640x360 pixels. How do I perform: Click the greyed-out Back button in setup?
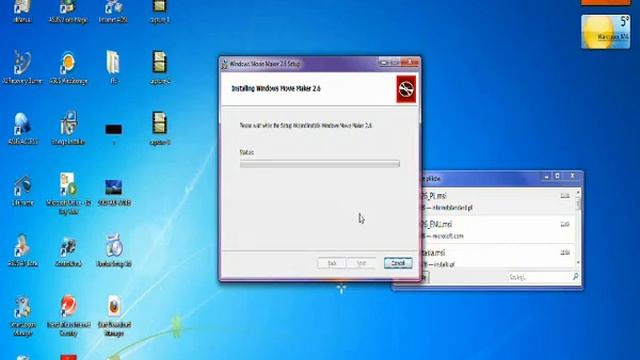[332, 263]
